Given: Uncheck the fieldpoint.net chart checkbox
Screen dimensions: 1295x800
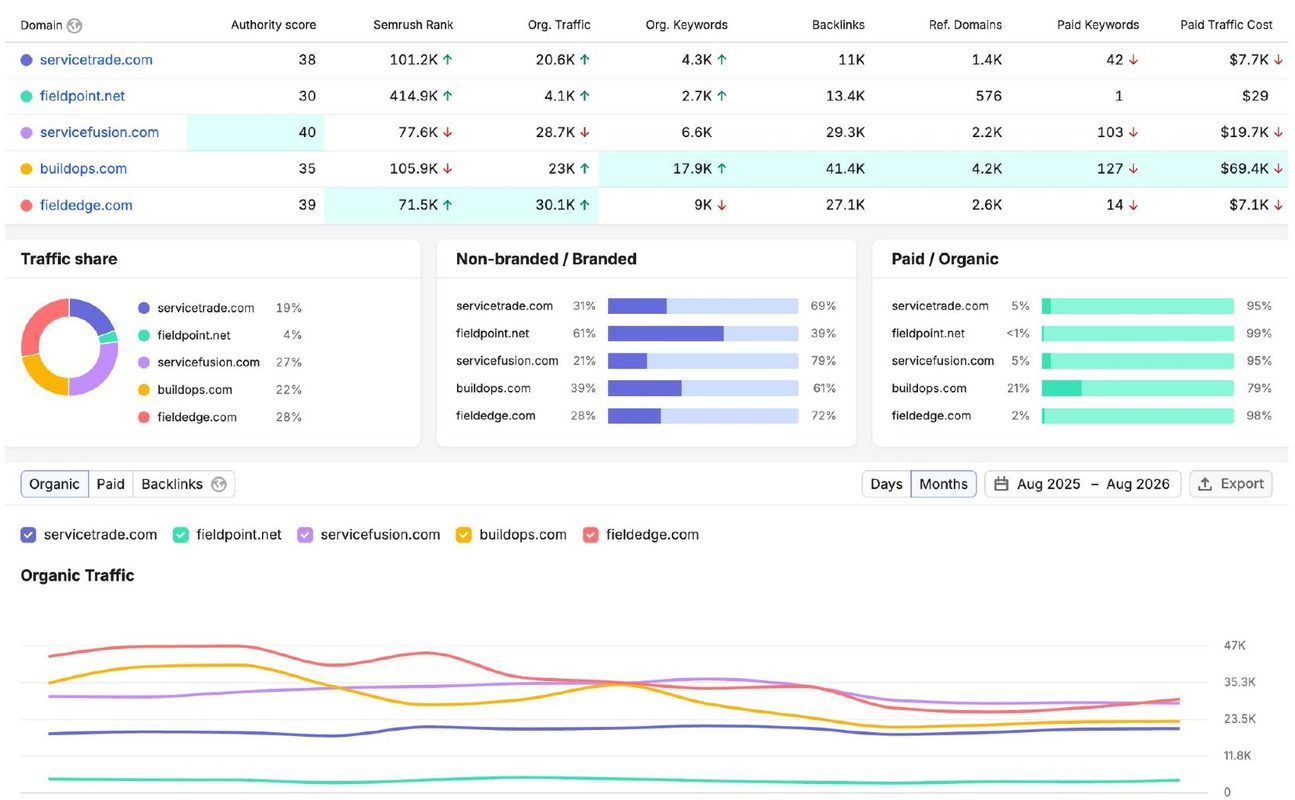Looking at the screenshot, I should point(181,535).
